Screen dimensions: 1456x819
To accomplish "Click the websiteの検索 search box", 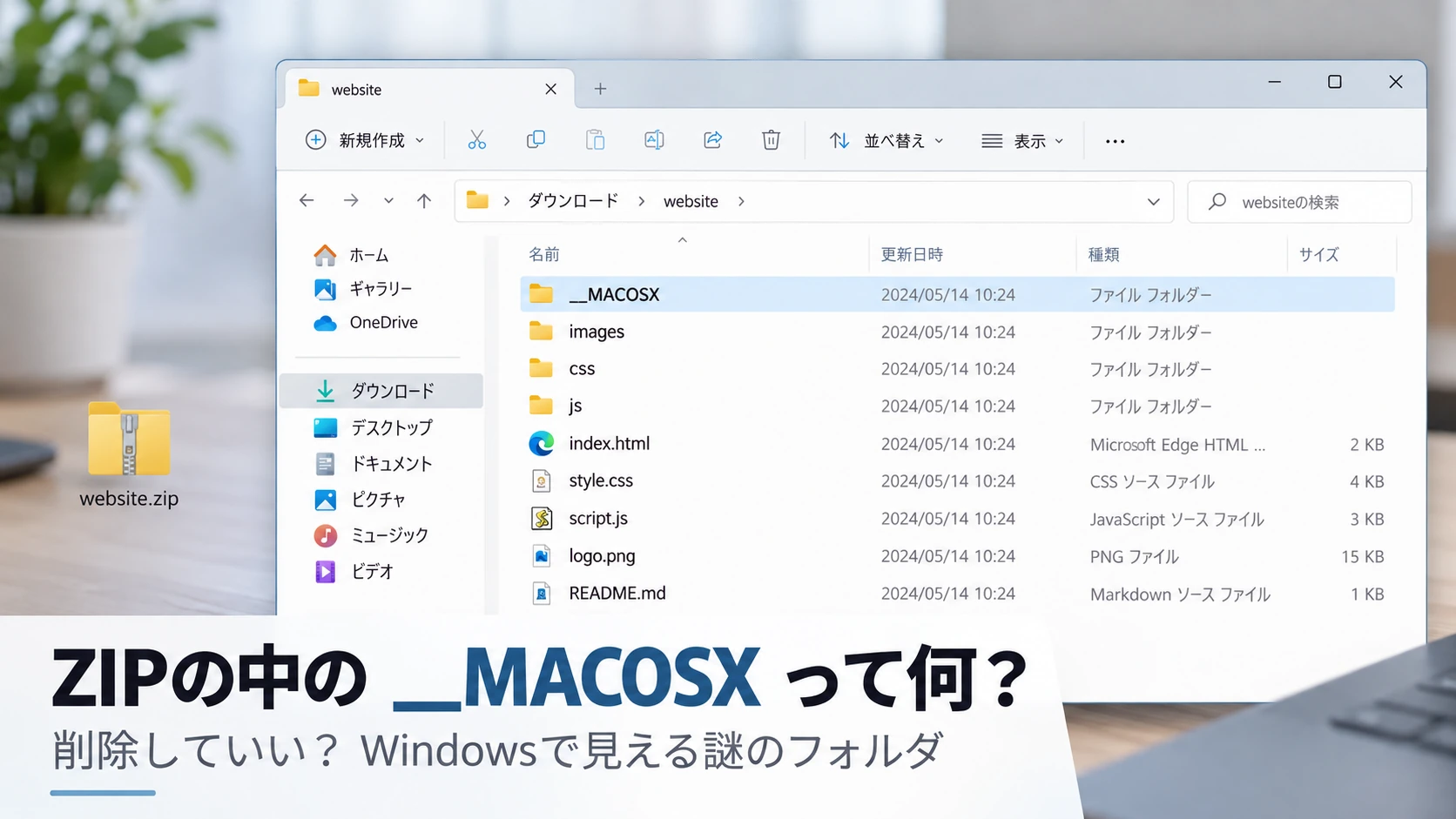I will [1299, 202].
